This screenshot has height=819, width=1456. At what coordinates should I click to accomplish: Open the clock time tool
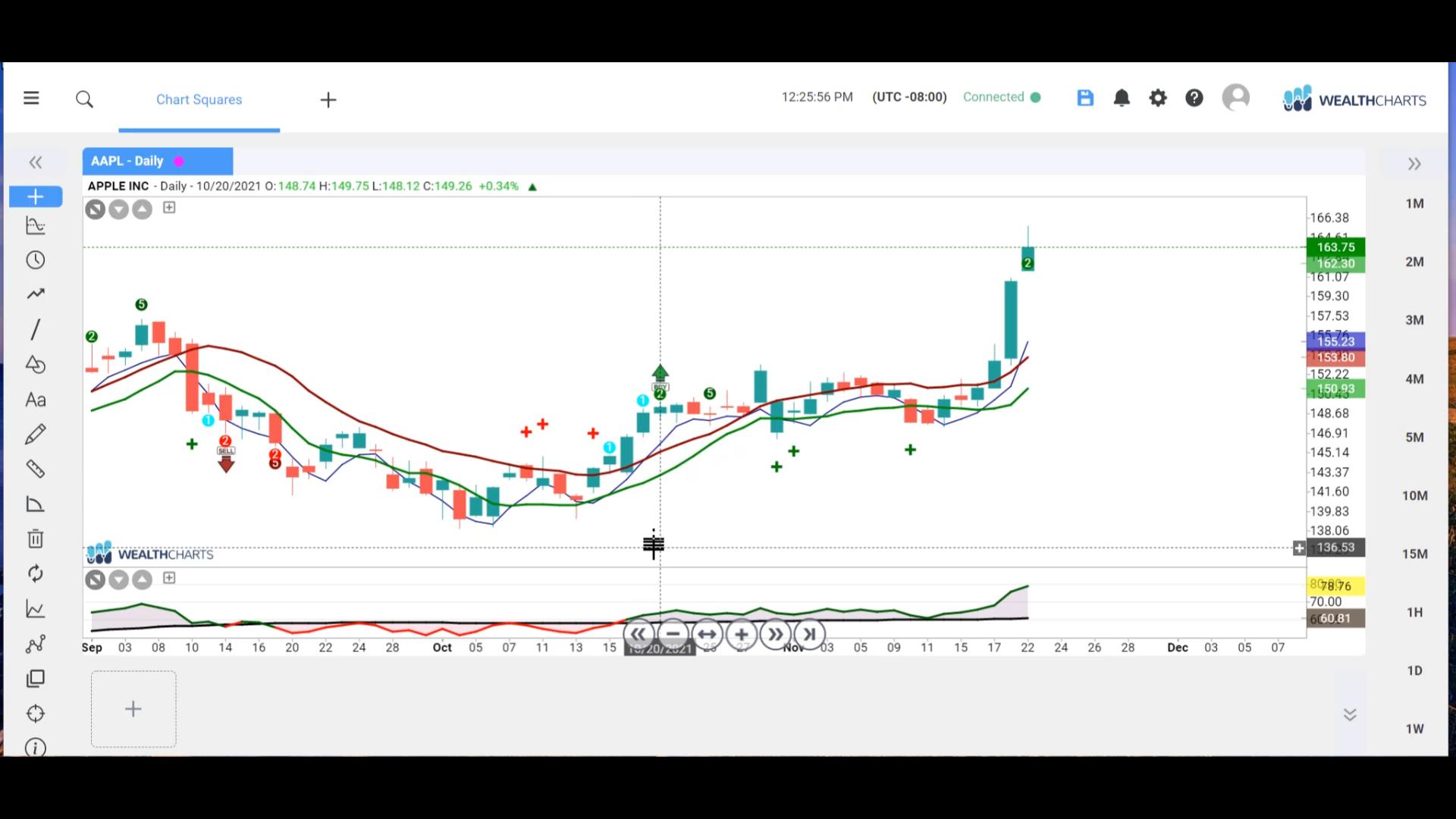tap(36, 260)
